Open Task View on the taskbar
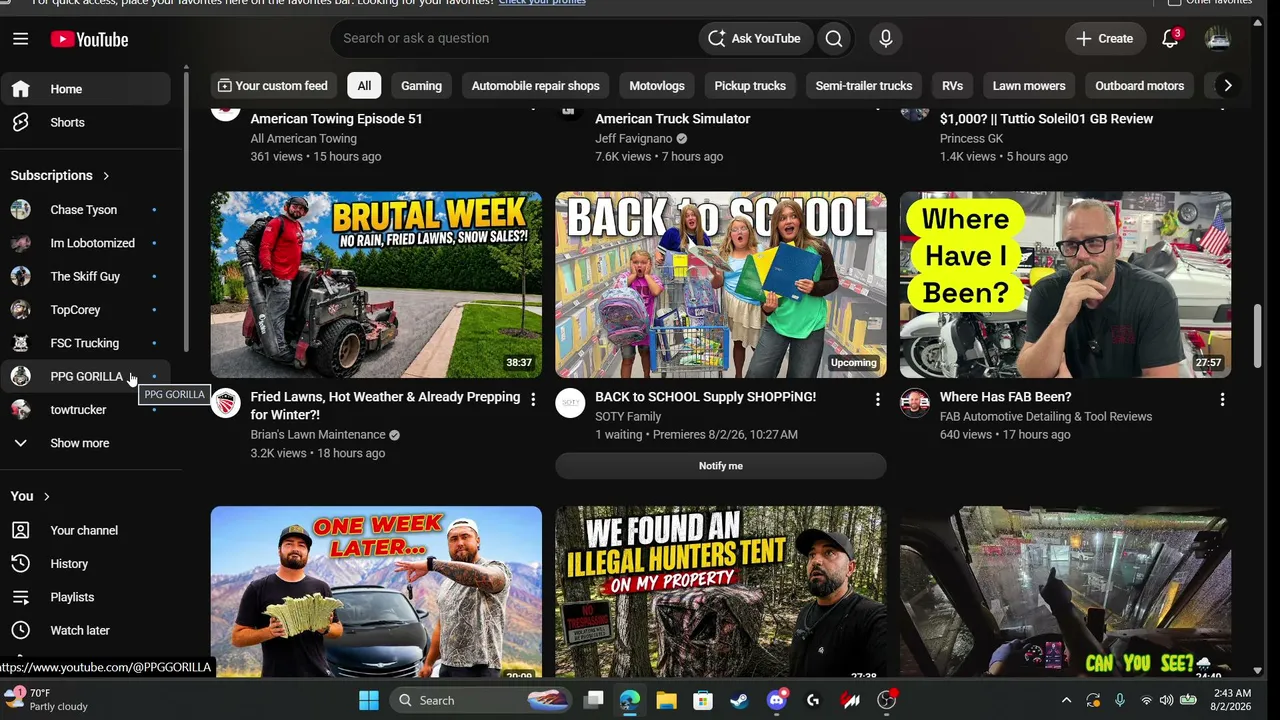1280x720 pixels. click(593, 700)
